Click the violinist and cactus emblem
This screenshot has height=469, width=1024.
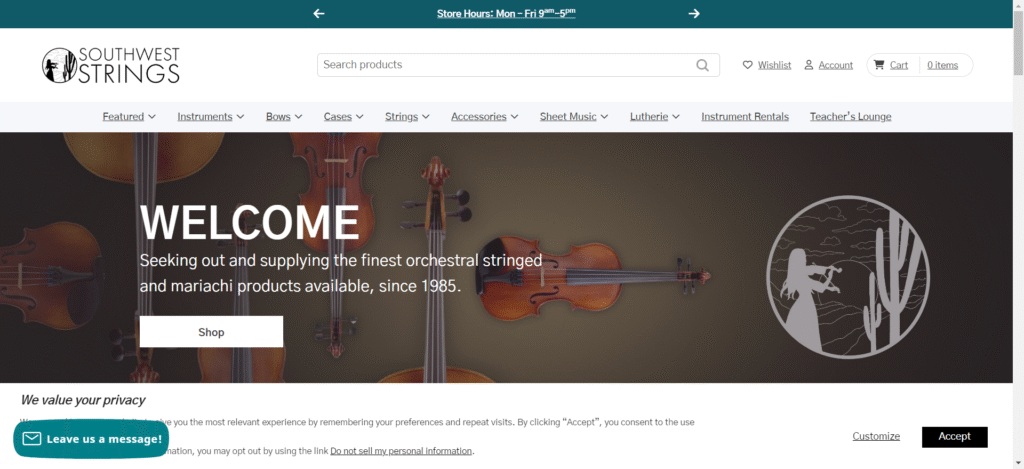click(848, 275)
